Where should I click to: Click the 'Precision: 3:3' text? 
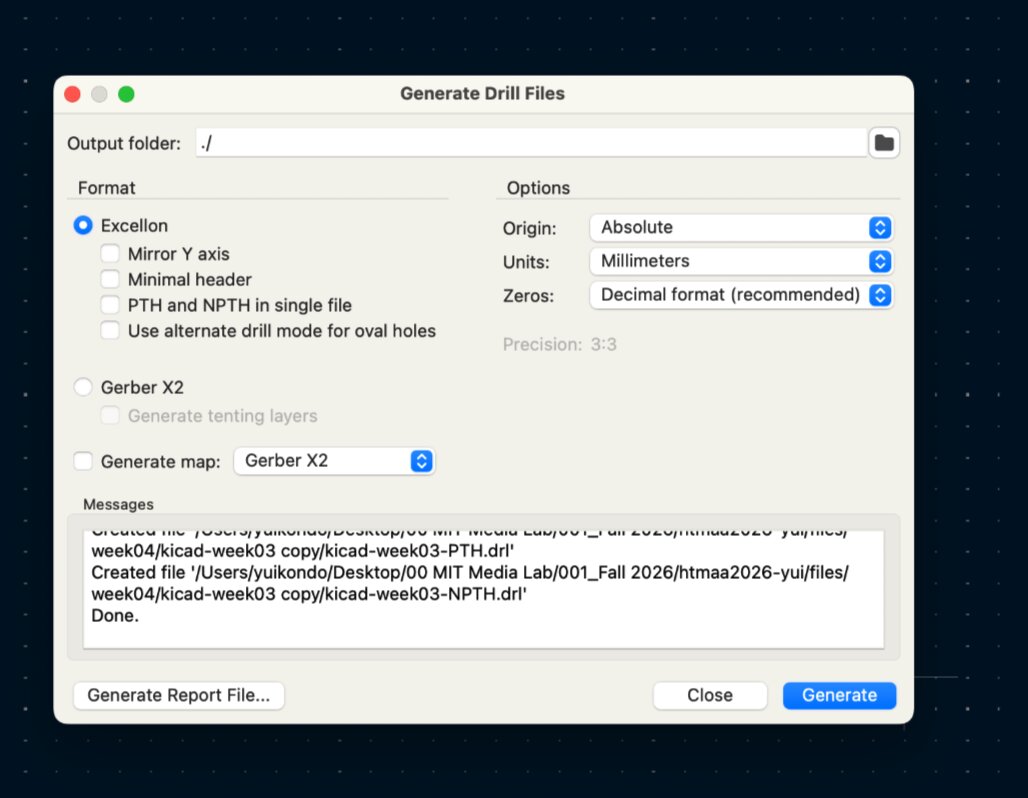pyautogui.click(x=560, y=344)
